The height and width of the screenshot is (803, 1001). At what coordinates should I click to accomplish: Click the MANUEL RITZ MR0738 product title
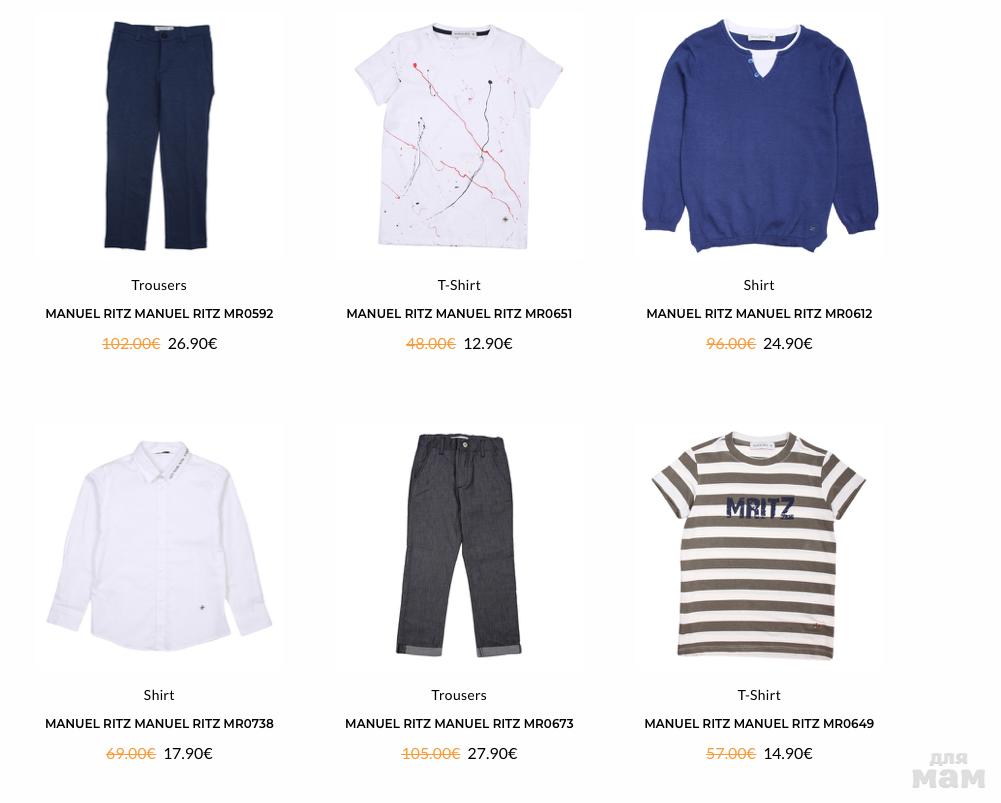(159, 723)
